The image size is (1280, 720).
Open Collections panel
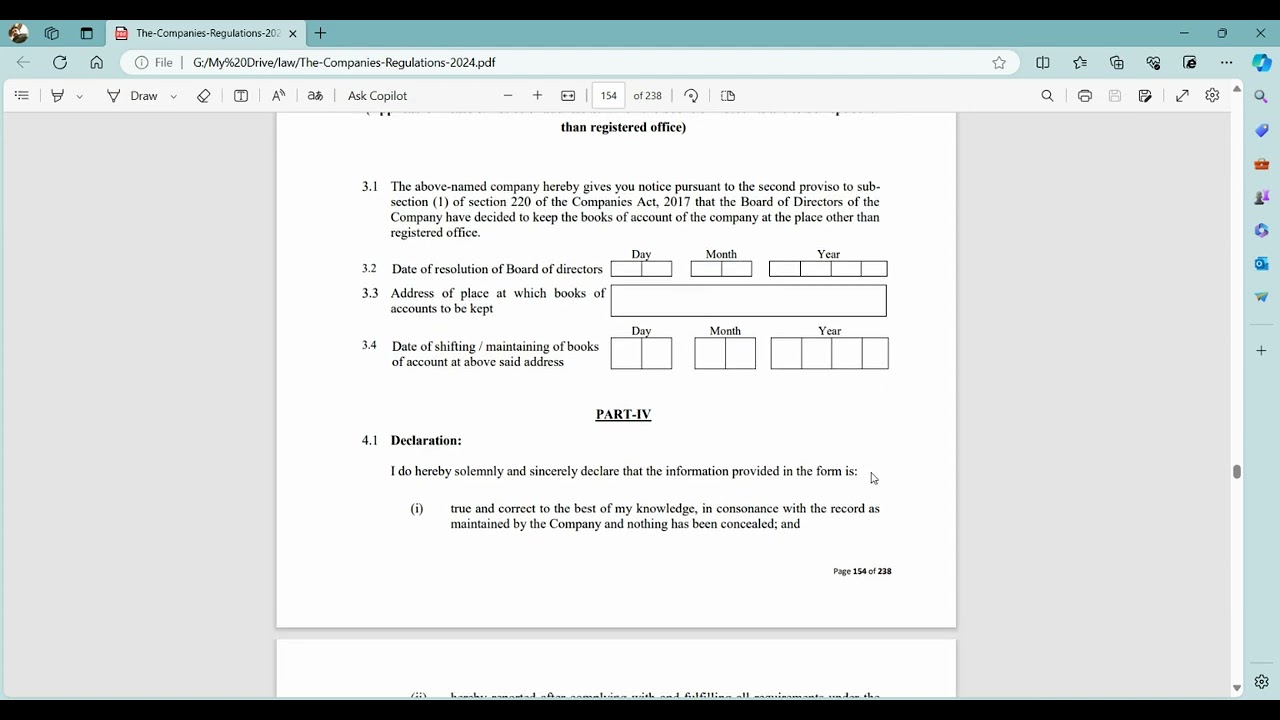pyautogui.click(x=1117, y=62)
